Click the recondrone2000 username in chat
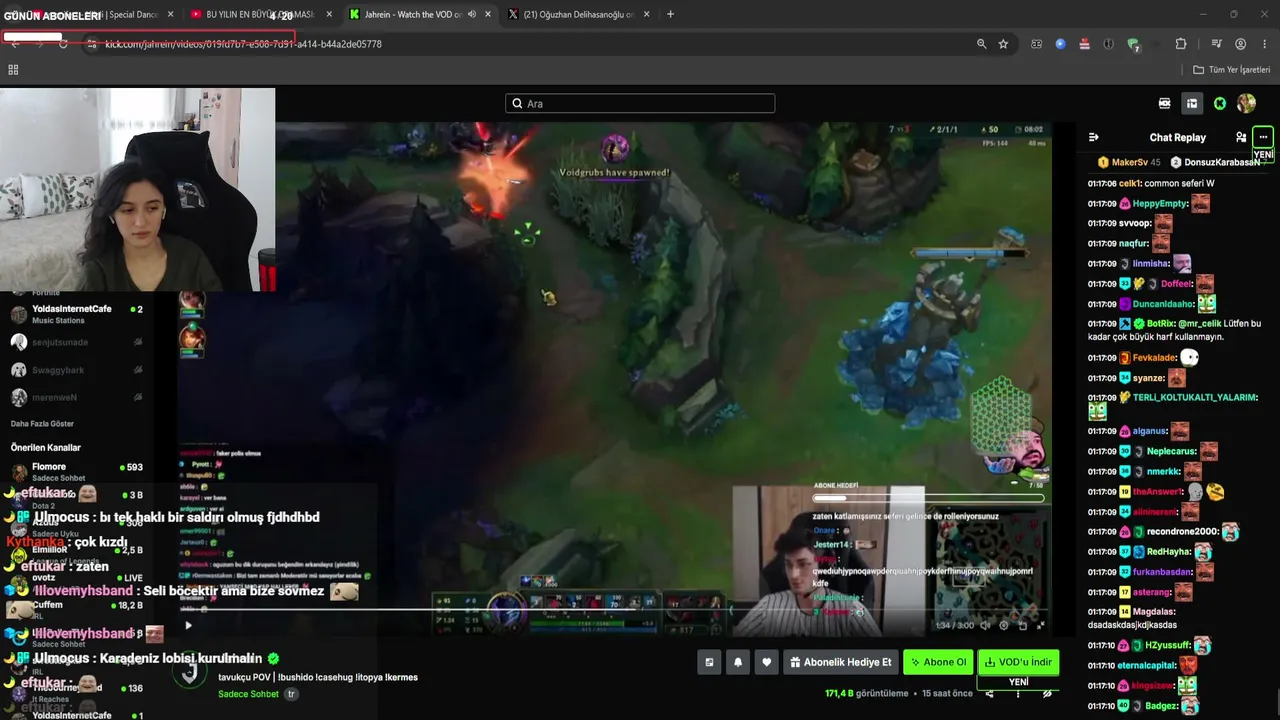Screen dimensions: 1280x720 [1181, 532]
